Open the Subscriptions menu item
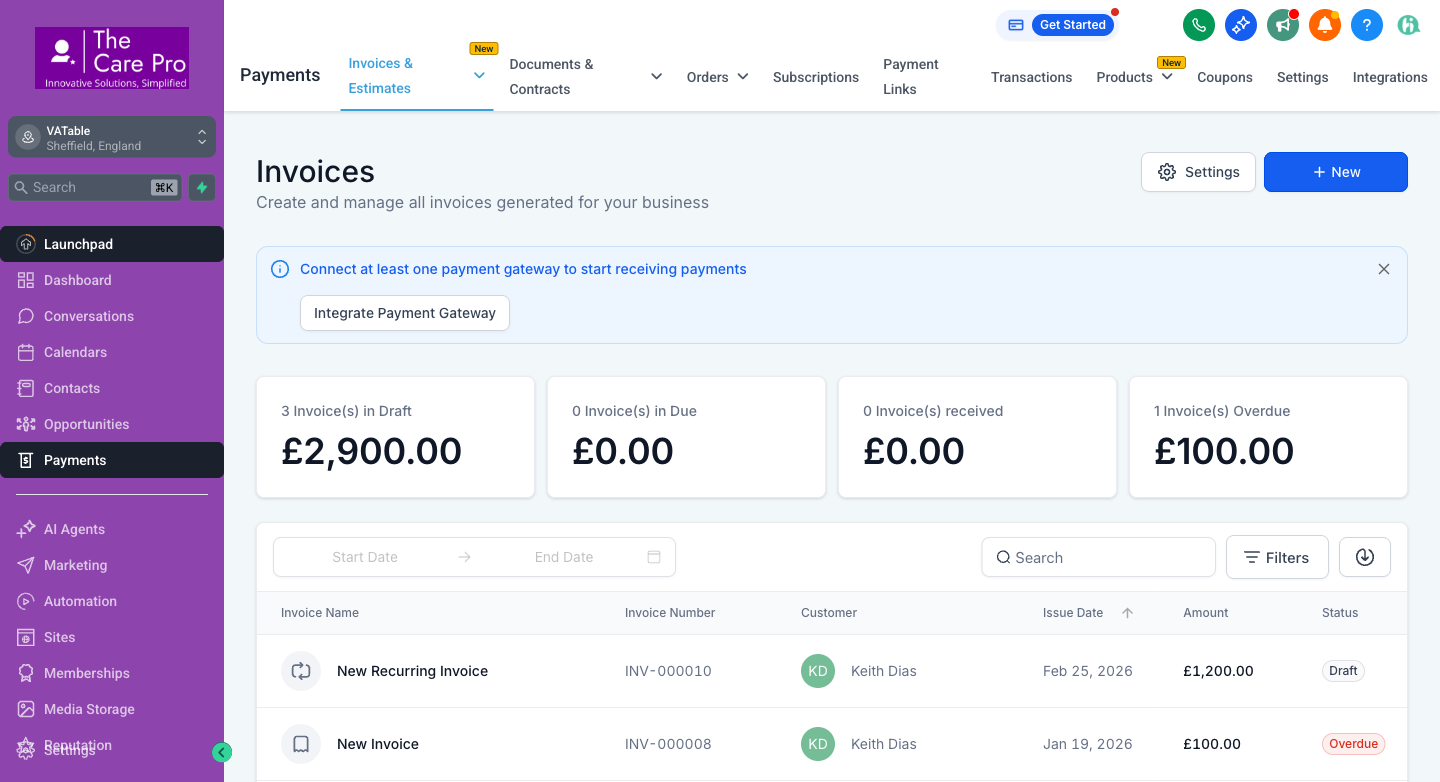Viewport: 1440px width, 782px height. pyautogui.click(x=815, y=76)
